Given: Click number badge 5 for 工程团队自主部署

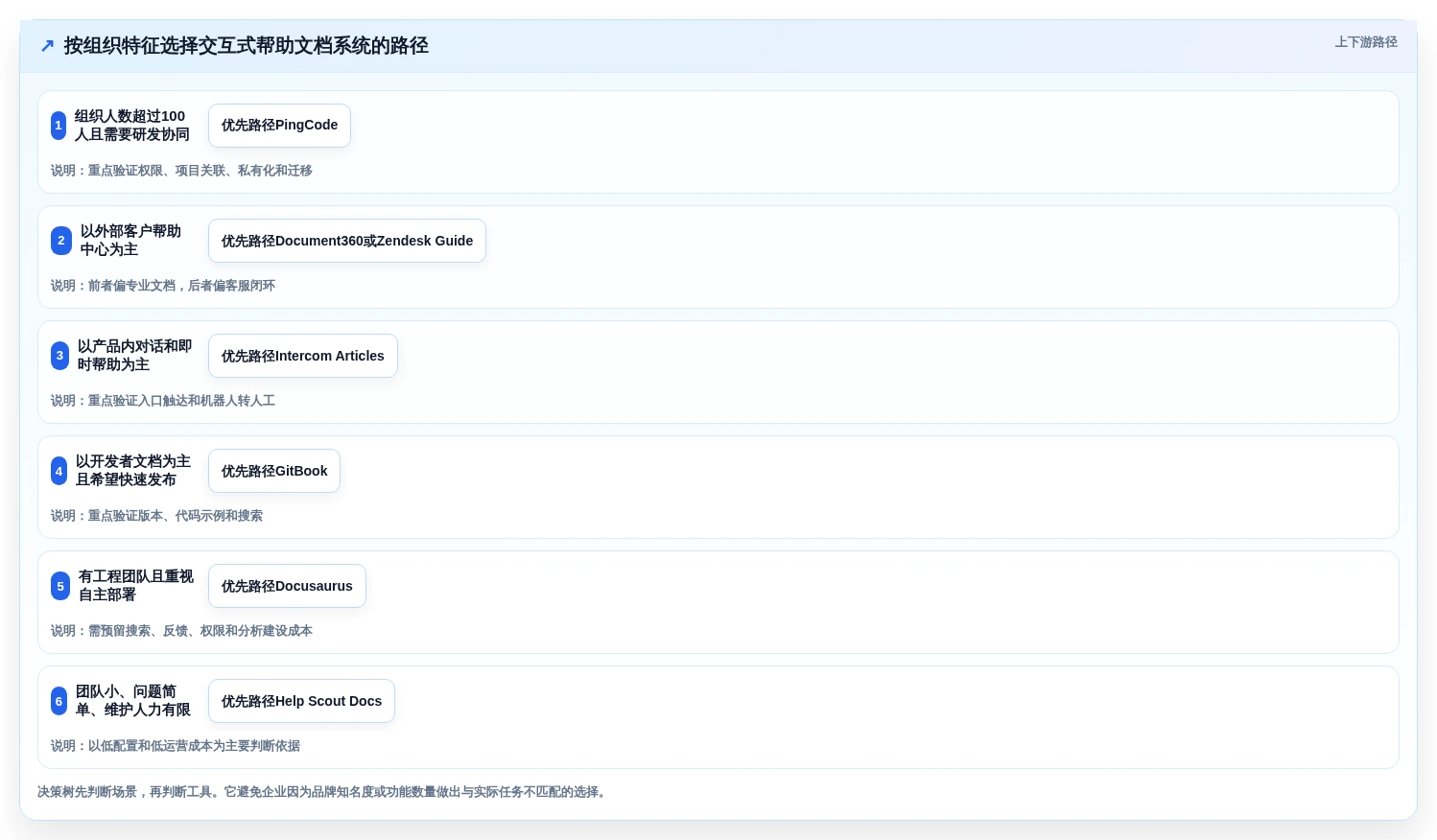Looking at the screenshot, I should 60,586.
